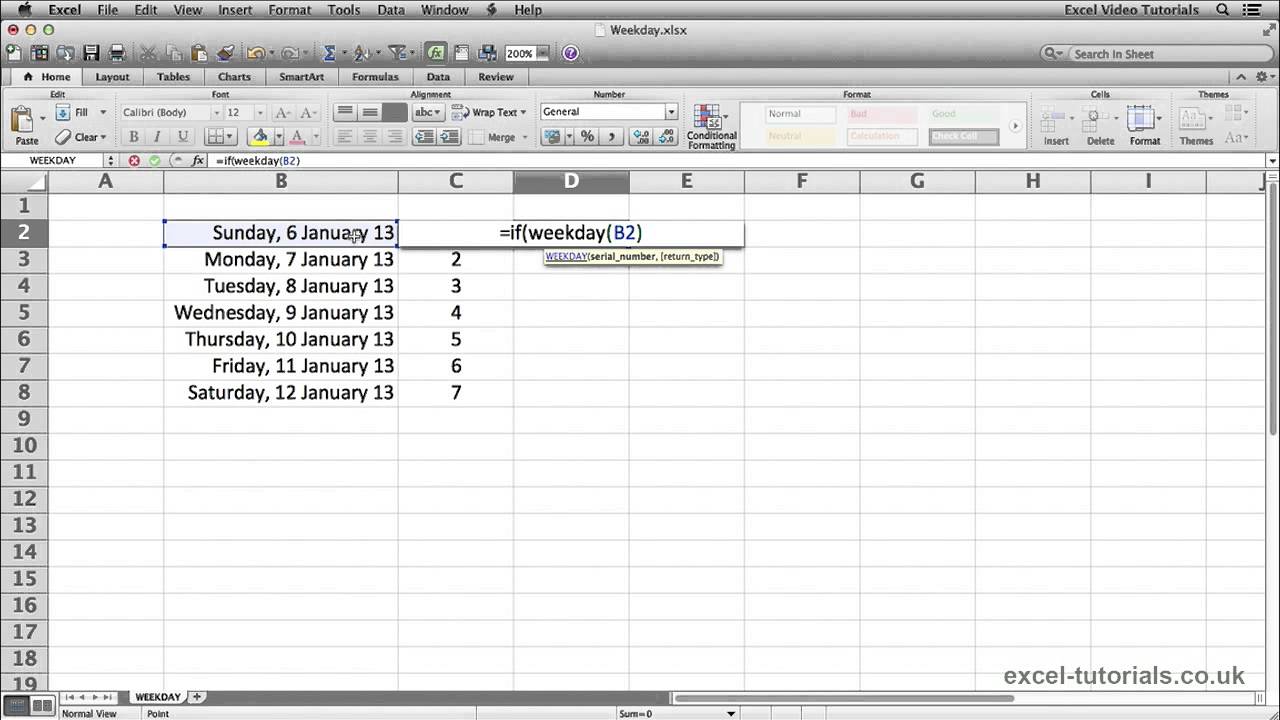The image size is (1280, 720).
Task: Click the Save floppy disk icon
Action: (x=91, y=53)
